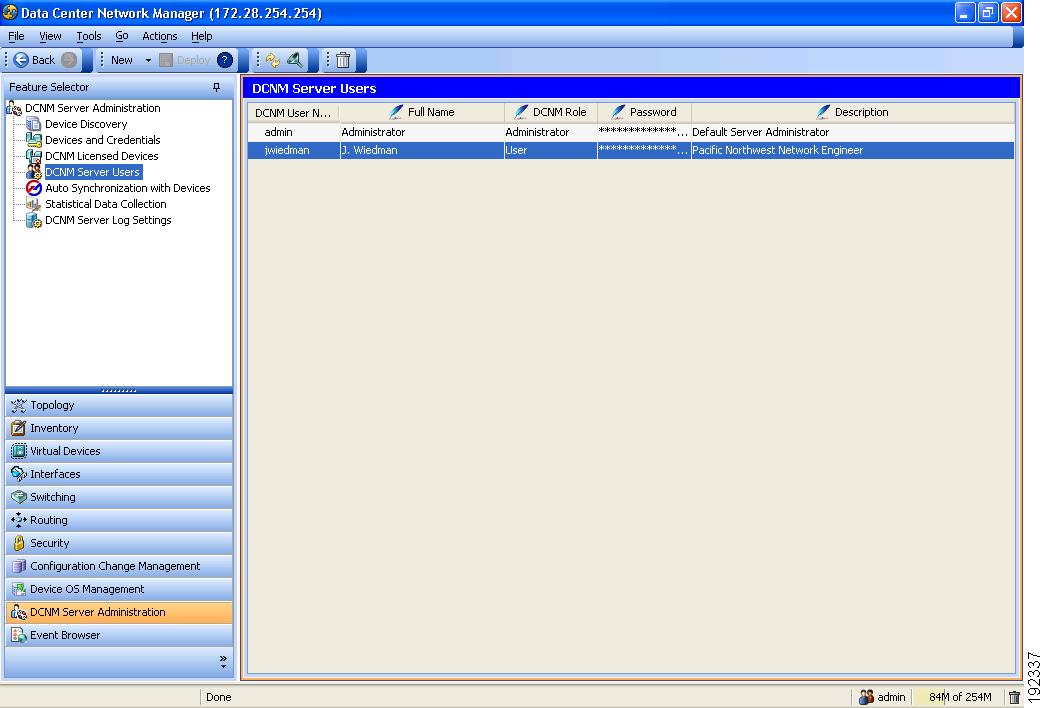Select Auto Synchronization with Devices
Screen dimensions: 1044x708
pos(128,188)
